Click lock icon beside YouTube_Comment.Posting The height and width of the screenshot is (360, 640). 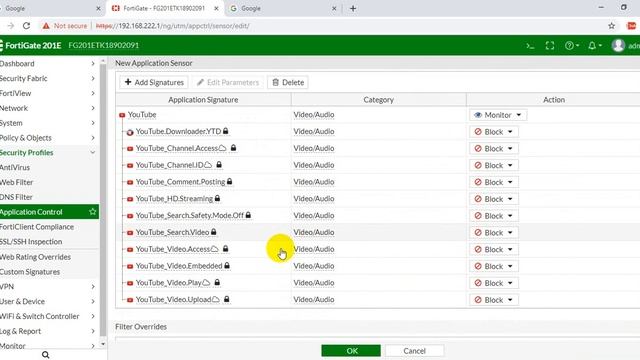[x=229, y=181]
